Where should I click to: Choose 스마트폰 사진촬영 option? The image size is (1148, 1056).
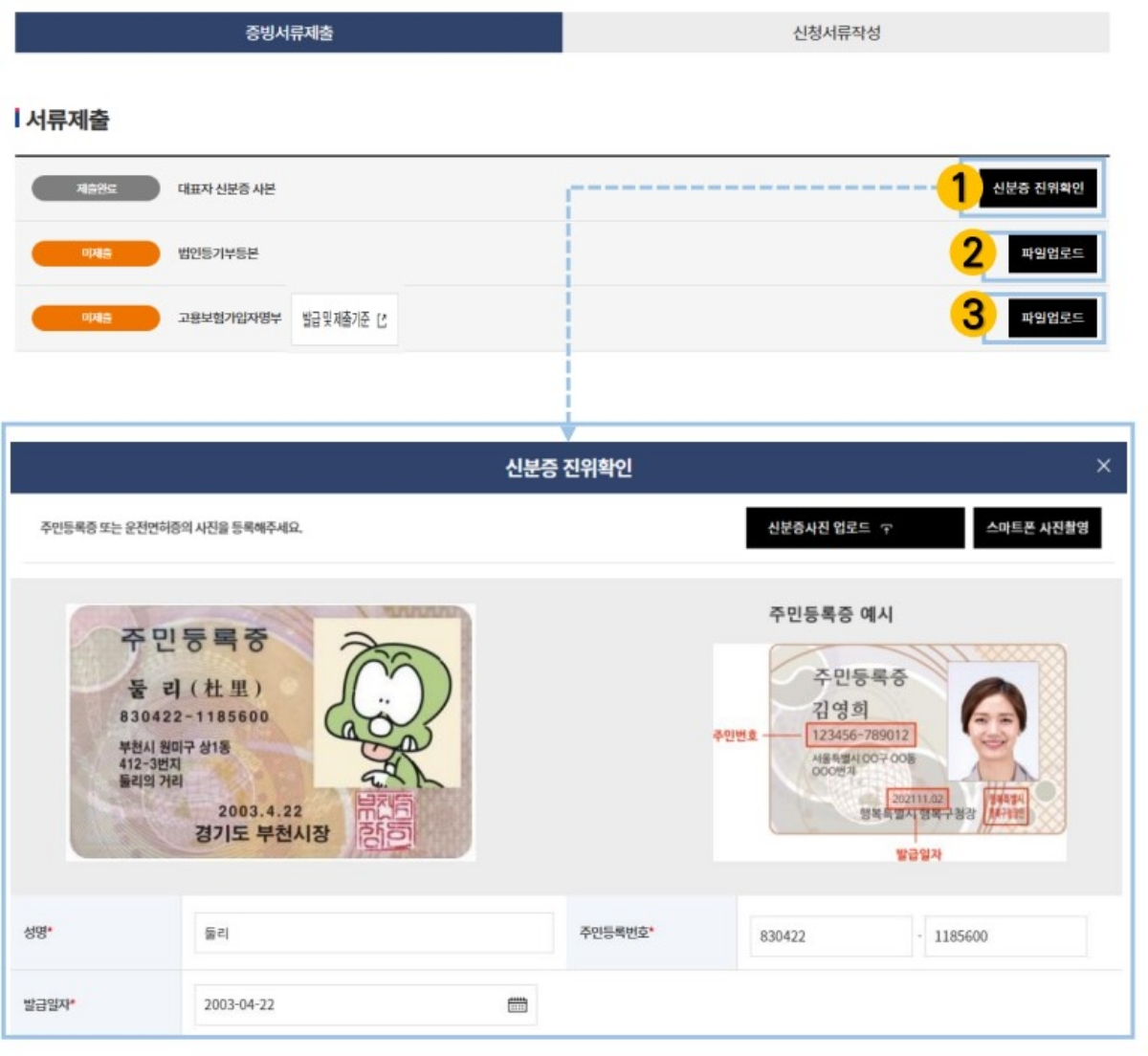click(x=1037, y=528)
